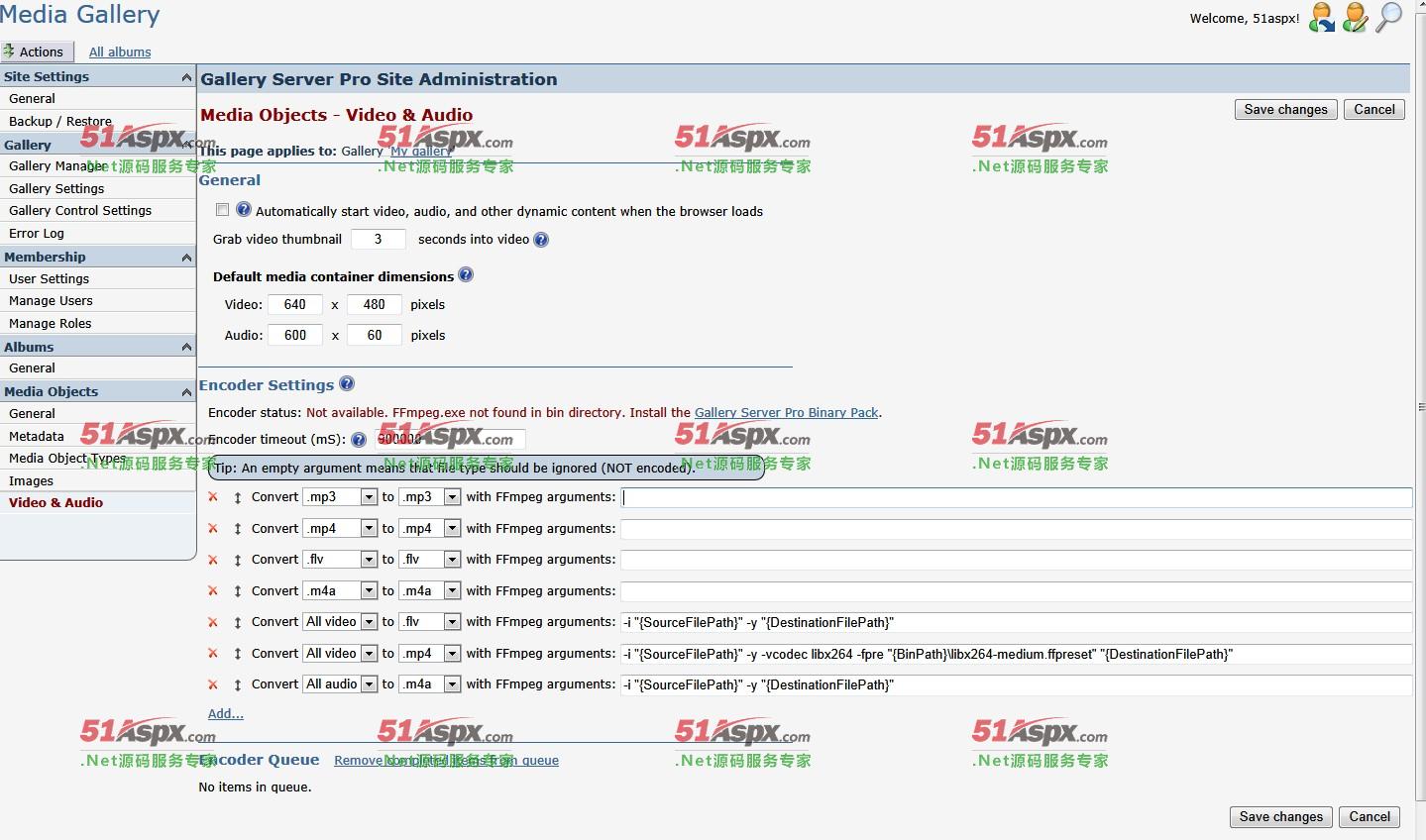Viewport: 1426px width, 840px height.
Task: Click the top Save changes button
Action: [x=1286, y=109]
